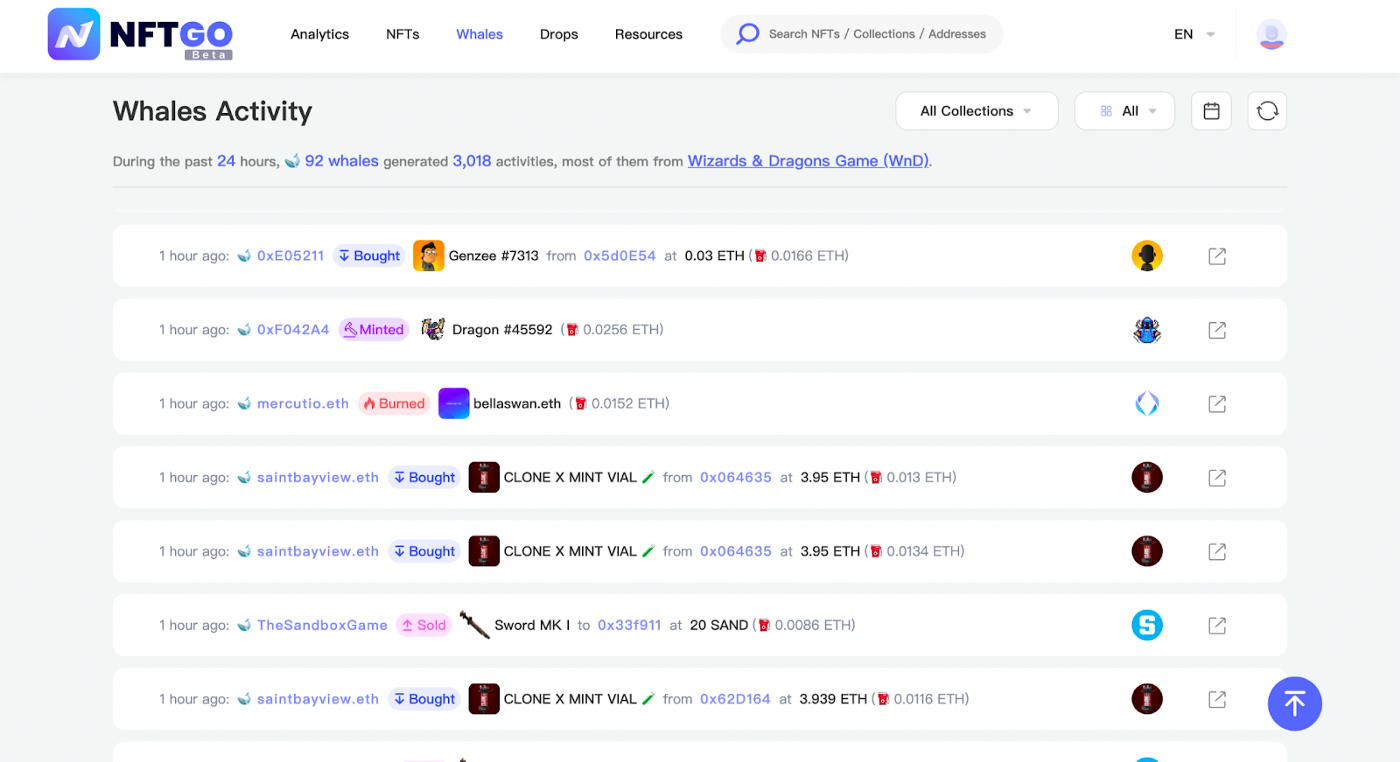This screenshot has width=1400, height=762.
Task: Click the 3.939 ETH price text
Action: (833, 699)
